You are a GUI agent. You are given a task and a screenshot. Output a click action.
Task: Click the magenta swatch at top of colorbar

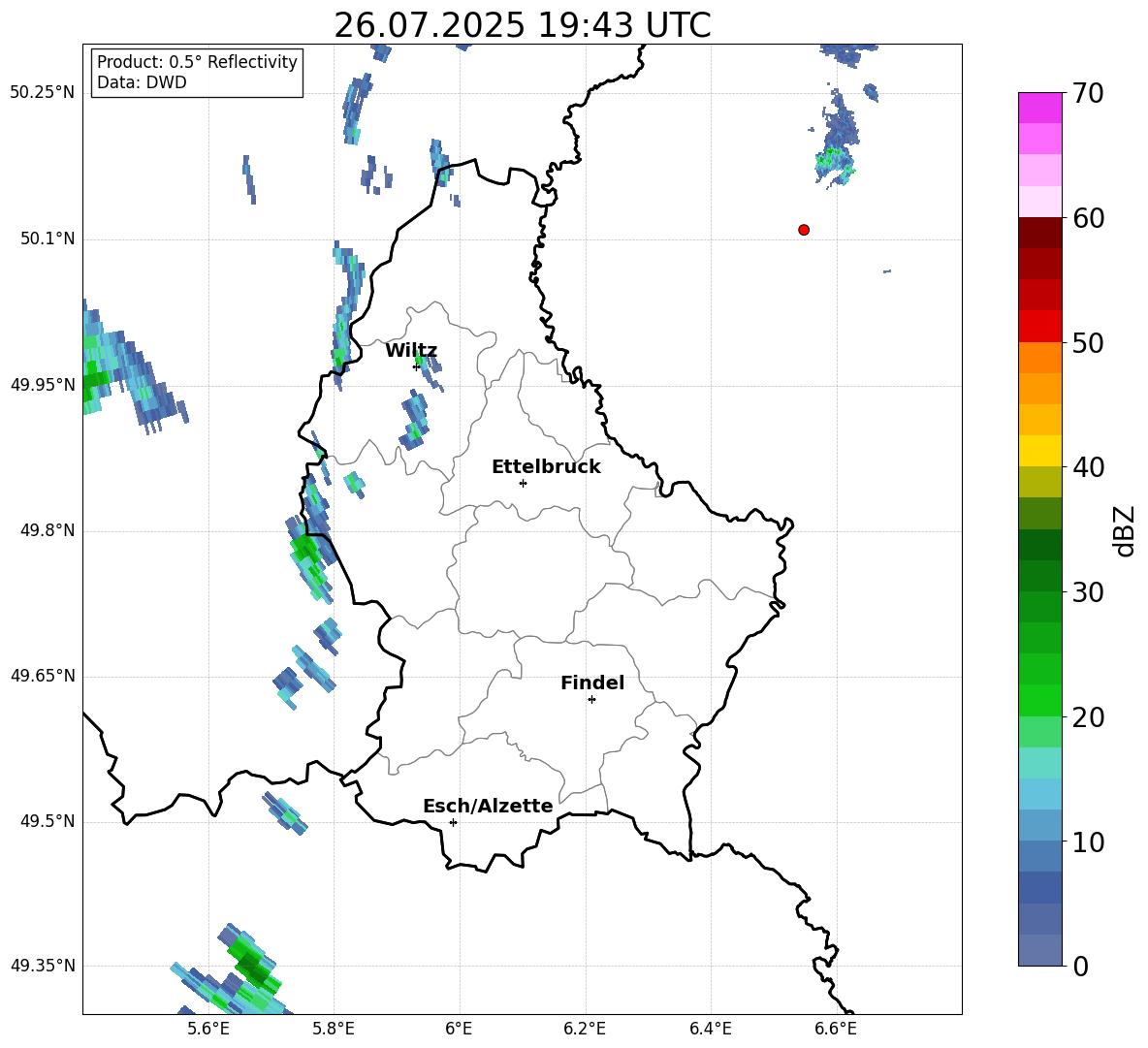pos(1039,109)
